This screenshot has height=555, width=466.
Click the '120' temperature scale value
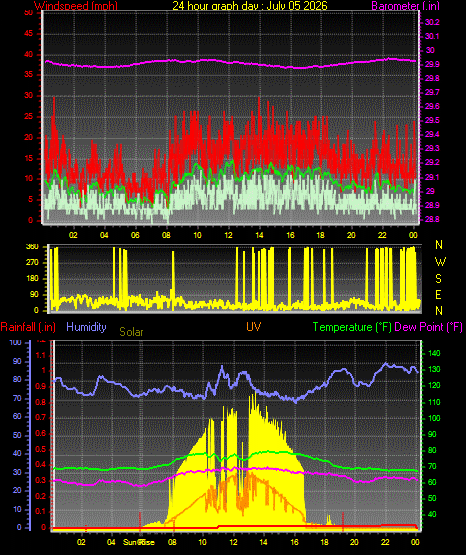click(x=434, y=385)
